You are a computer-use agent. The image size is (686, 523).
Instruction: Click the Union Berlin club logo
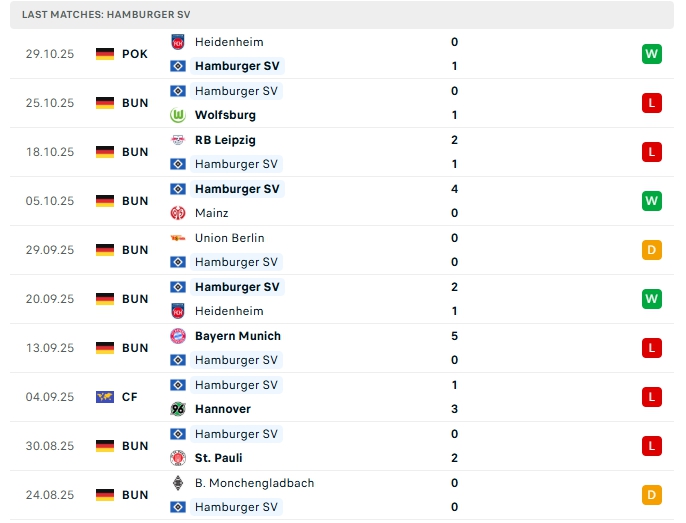click(178, 238)
